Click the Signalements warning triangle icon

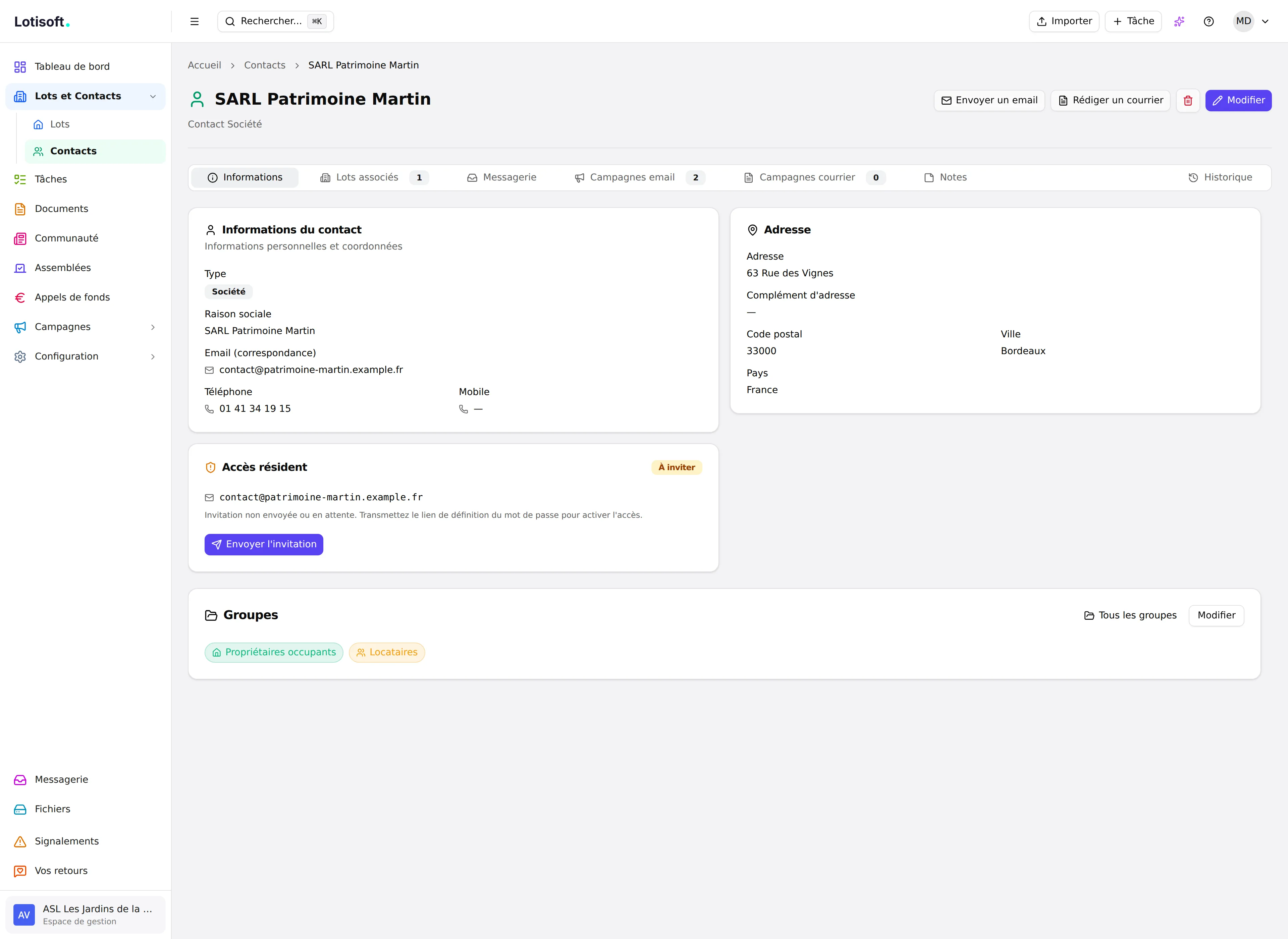point(20,842)
